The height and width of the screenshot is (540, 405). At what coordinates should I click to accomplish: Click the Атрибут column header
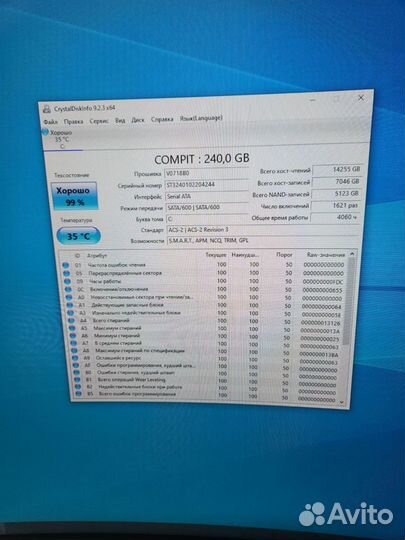point(97,256)
